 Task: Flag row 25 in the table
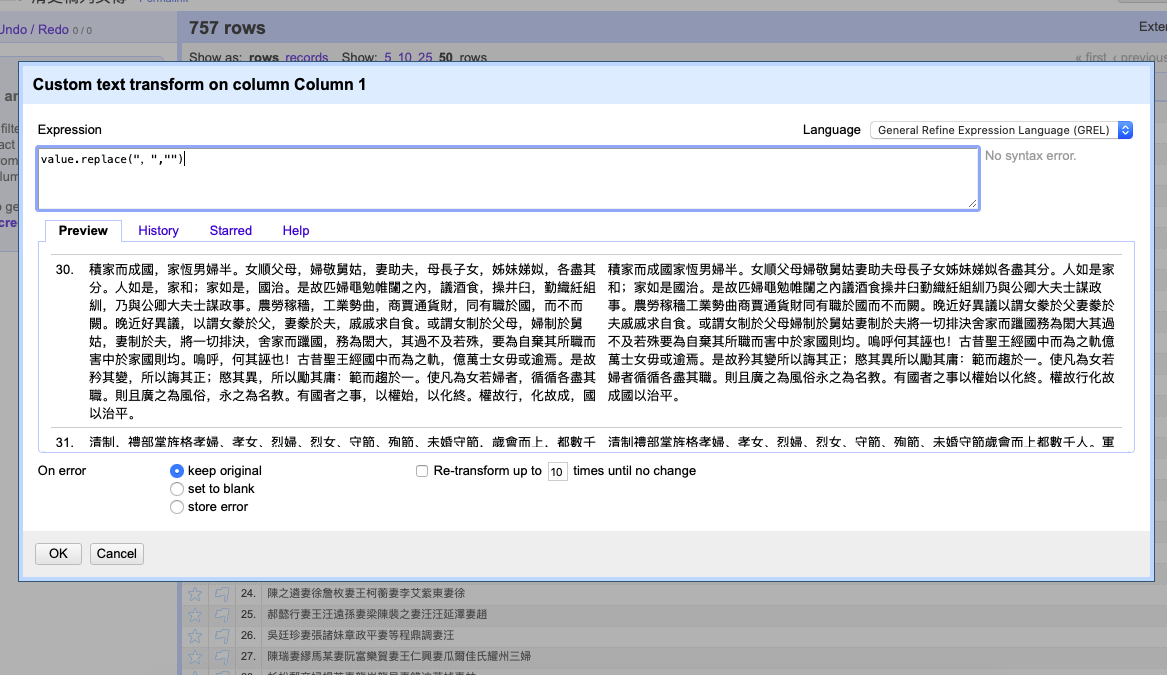[222, 614]
